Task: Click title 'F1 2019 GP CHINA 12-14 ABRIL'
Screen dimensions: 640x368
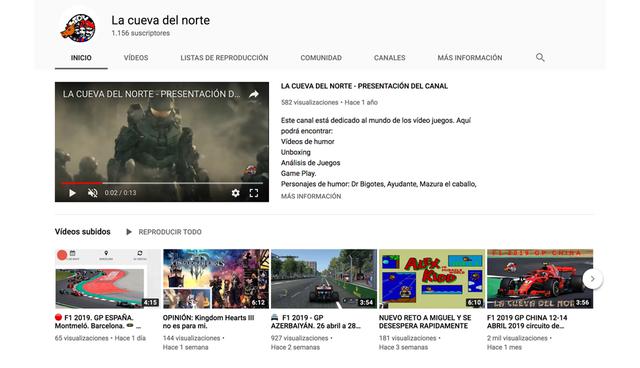Action: [527, 321]
